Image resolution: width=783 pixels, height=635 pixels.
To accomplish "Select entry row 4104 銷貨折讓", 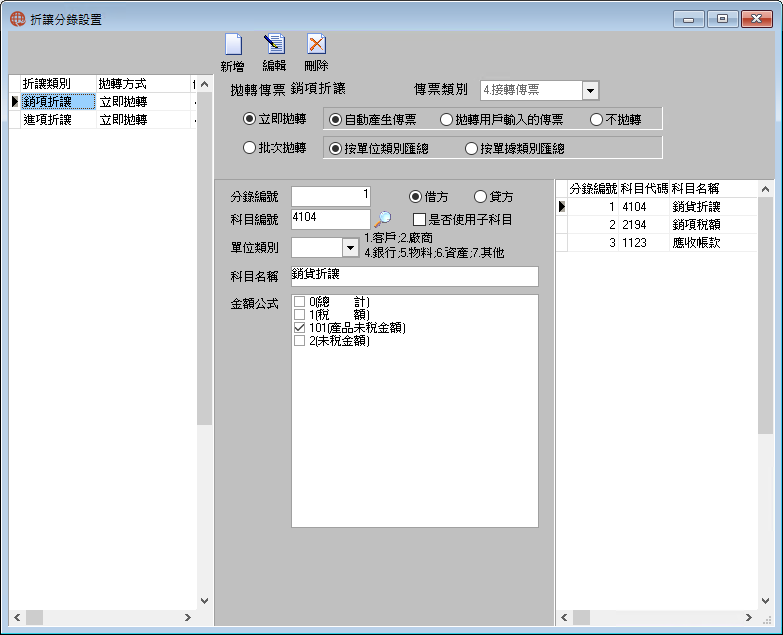I will (657, 207).
